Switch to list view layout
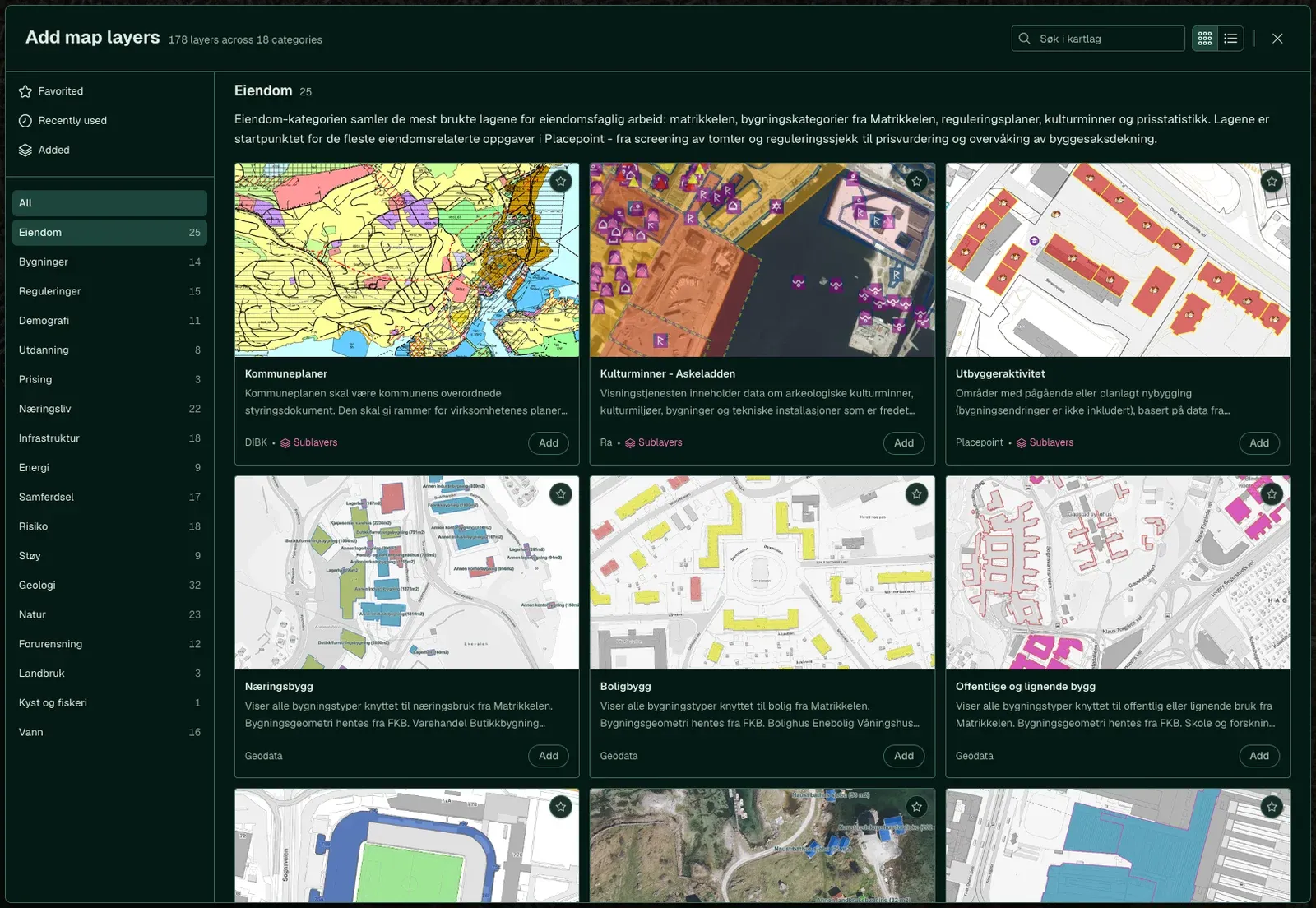Screen dimensions: 1316x908 click(x=1230, y=39)
